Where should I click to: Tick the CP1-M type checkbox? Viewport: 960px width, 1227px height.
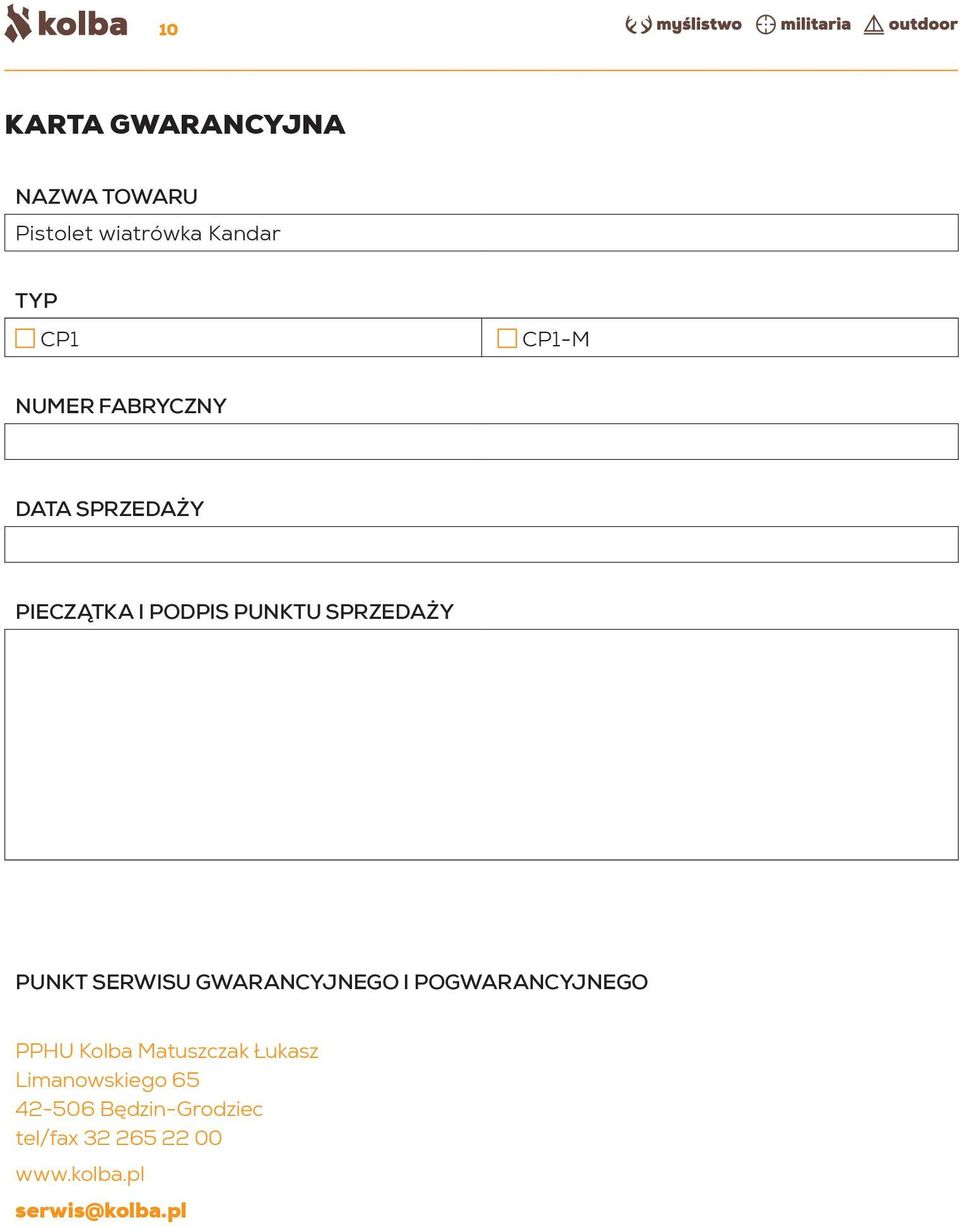[x=507, y=339]
